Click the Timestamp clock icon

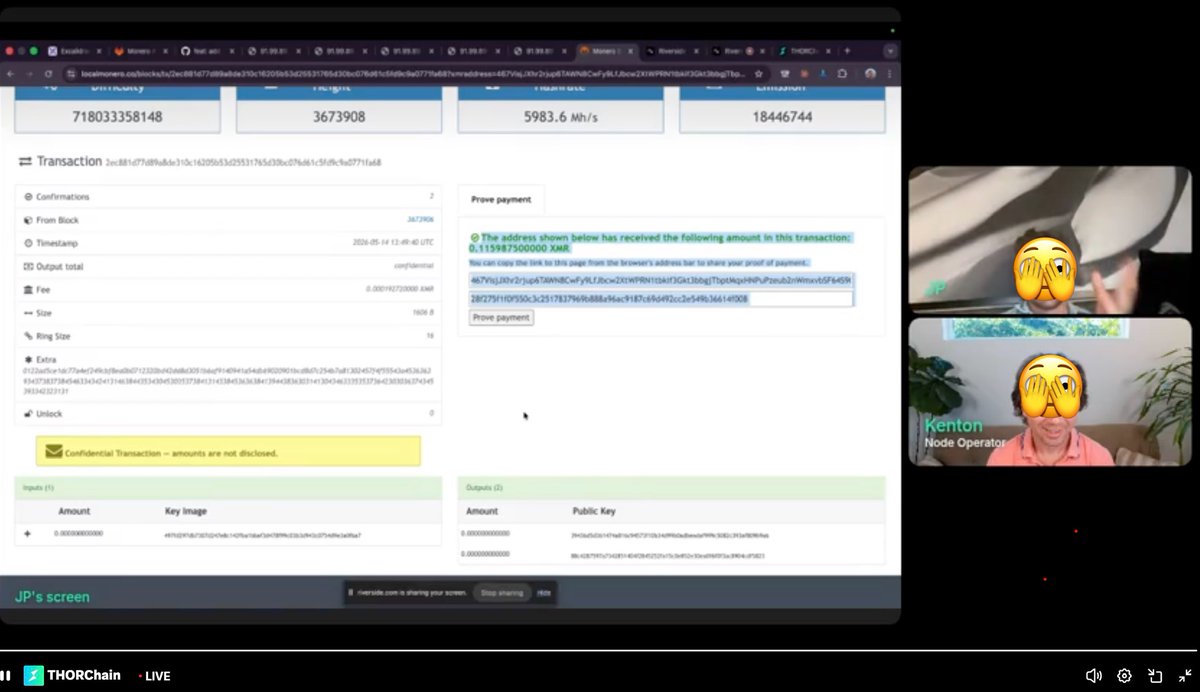pos(27,243)
